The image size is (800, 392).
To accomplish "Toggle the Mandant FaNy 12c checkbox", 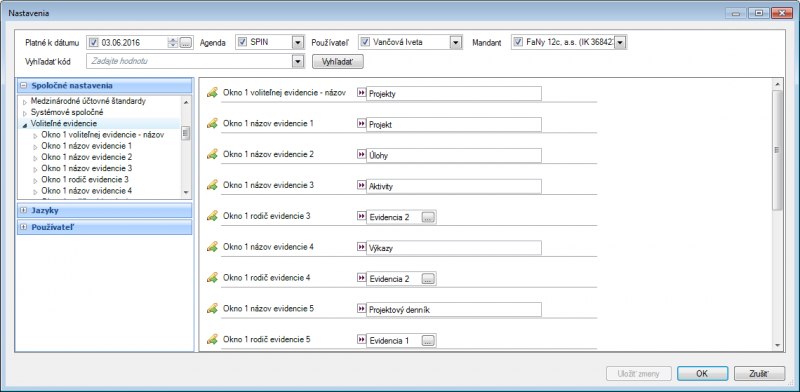I will 518,42.
